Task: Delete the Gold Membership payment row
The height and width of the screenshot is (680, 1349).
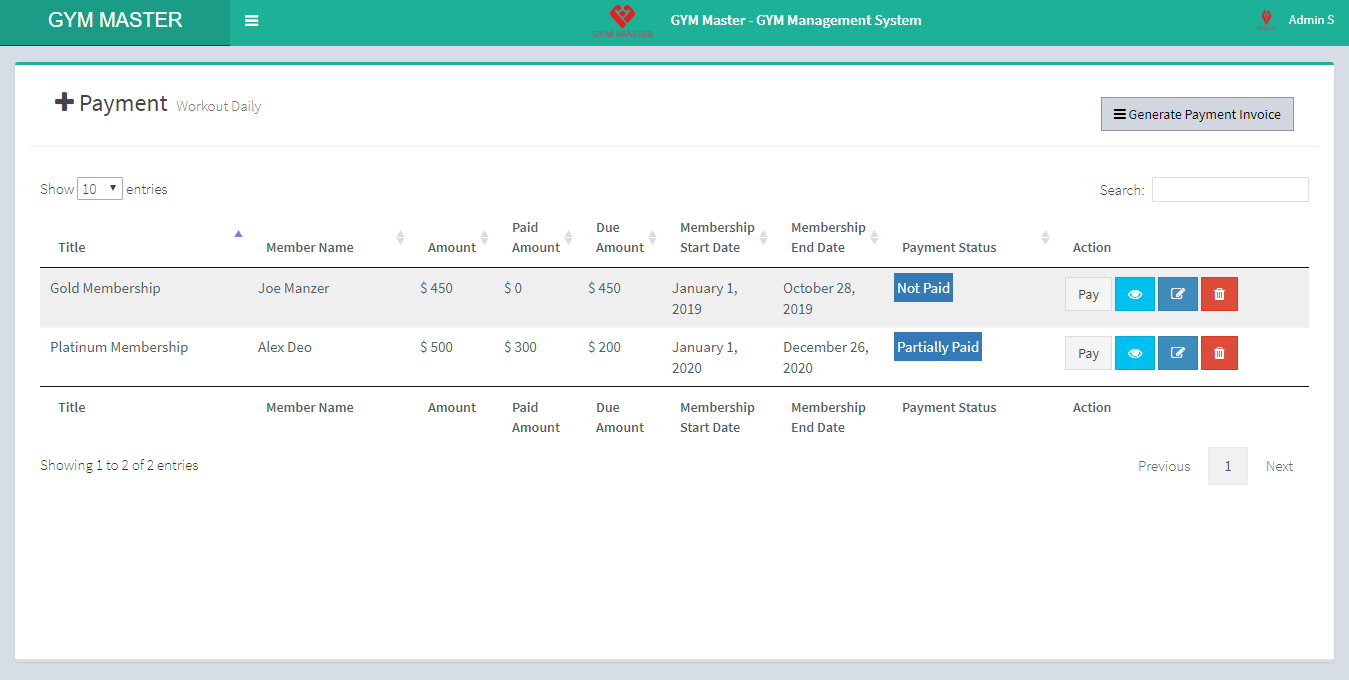Action: (x=1219, y=294)
